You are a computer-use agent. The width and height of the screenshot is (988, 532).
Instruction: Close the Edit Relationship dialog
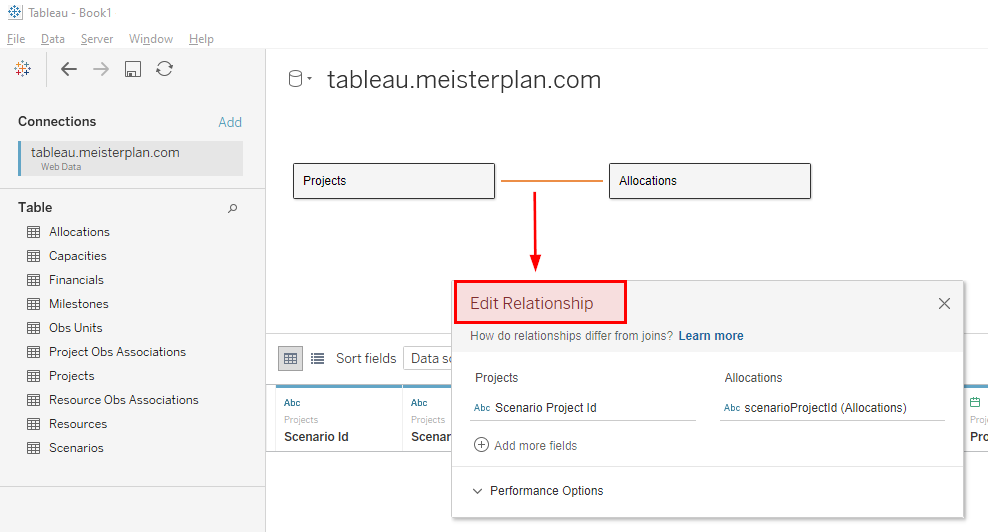coord(944,304)
